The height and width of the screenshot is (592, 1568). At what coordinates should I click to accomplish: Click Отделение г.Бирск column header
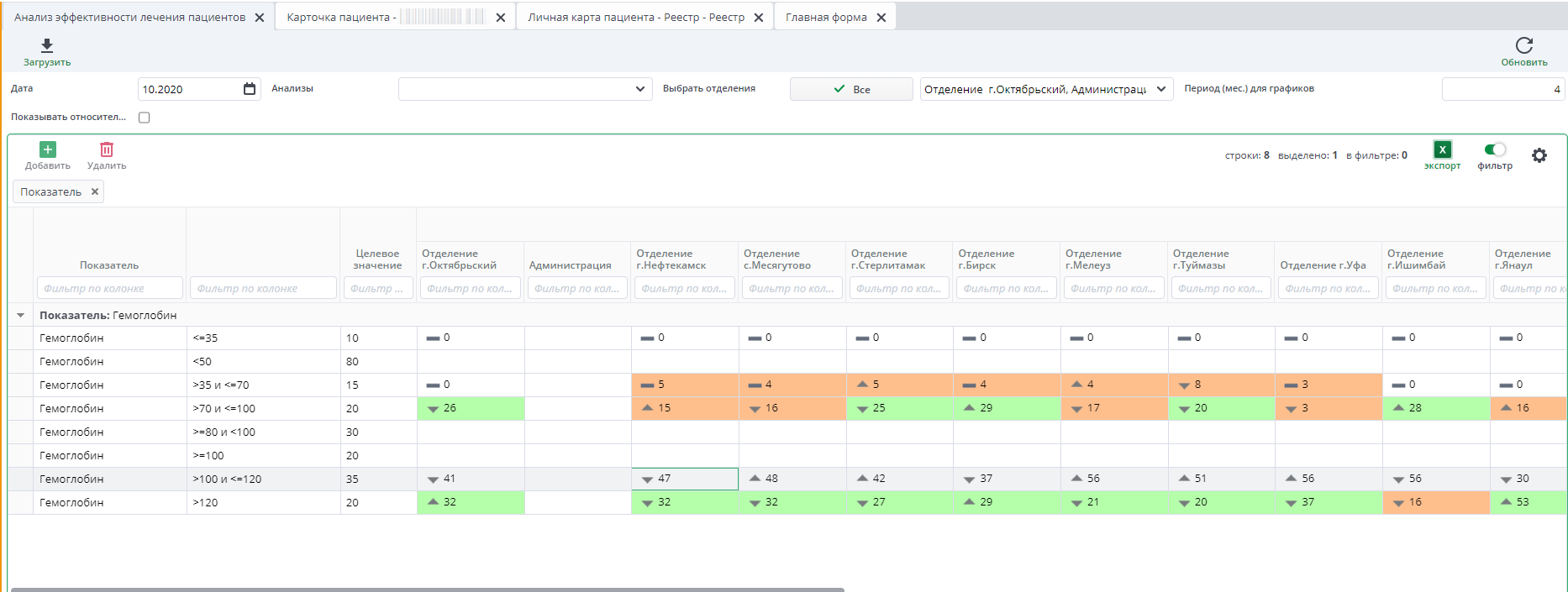(987, 259)
